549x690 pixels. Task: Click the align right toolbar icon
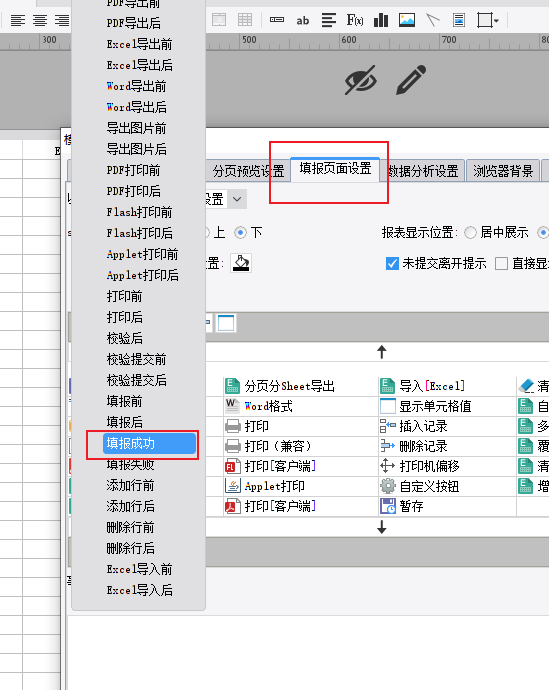point(62,20)
